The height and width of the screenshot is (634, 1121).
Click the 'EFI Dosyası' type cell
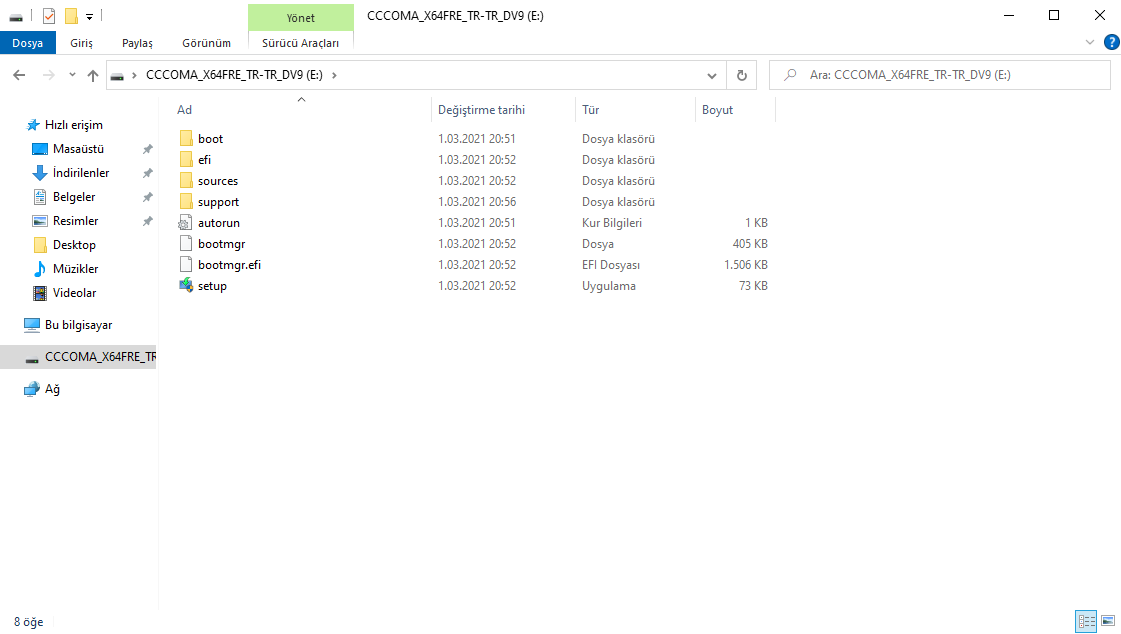tap(611, 264)
